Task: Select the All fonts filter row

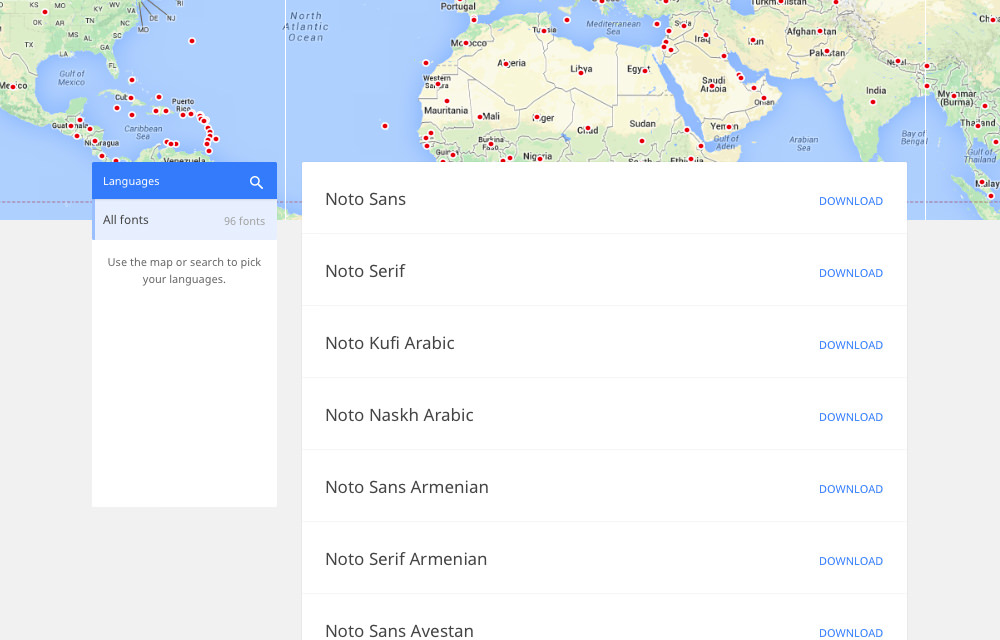Action: click(x=184, y=220)
